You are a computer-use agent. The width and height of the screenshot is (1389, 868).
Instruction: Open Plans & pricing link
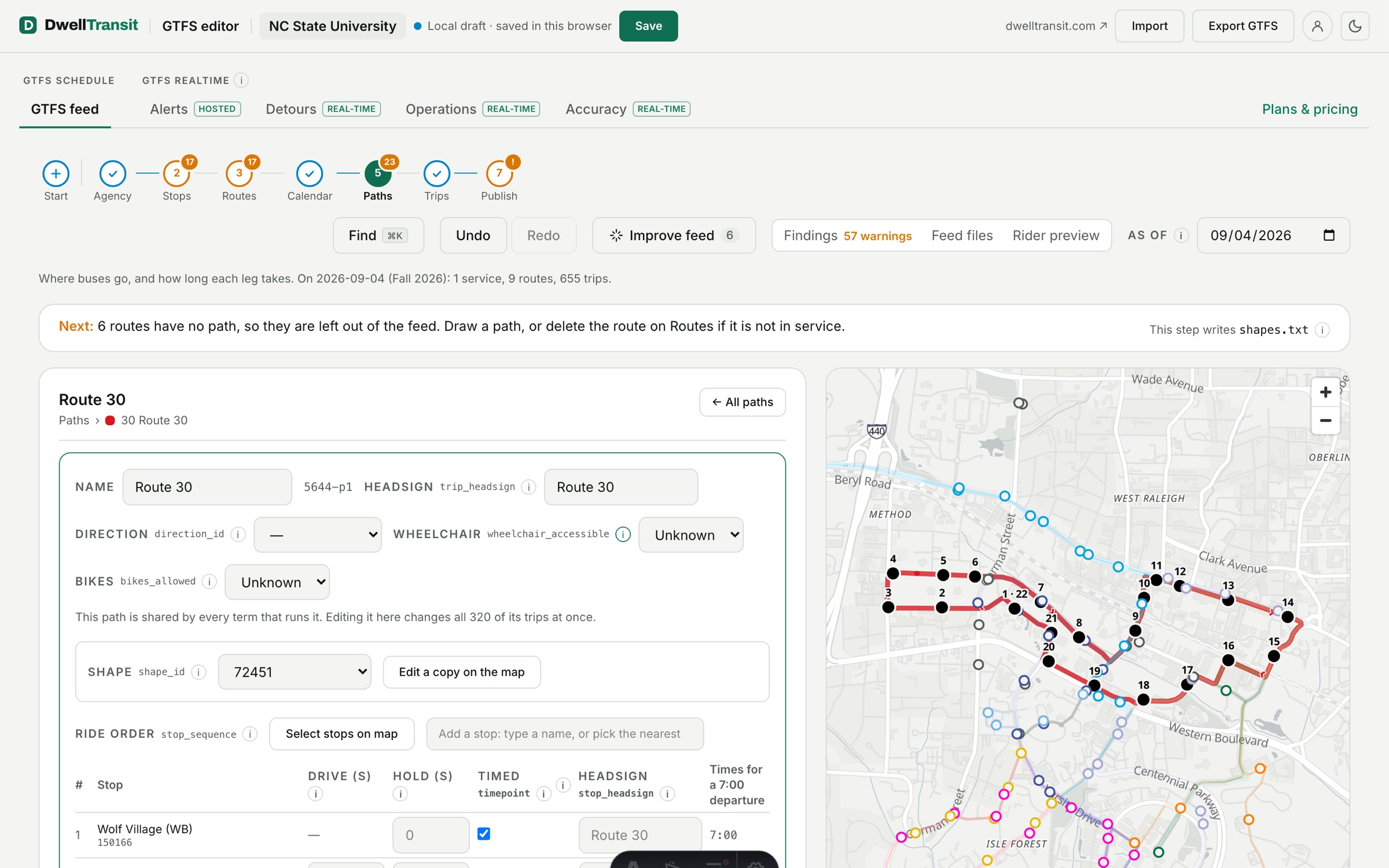[x=1310, y=109]
